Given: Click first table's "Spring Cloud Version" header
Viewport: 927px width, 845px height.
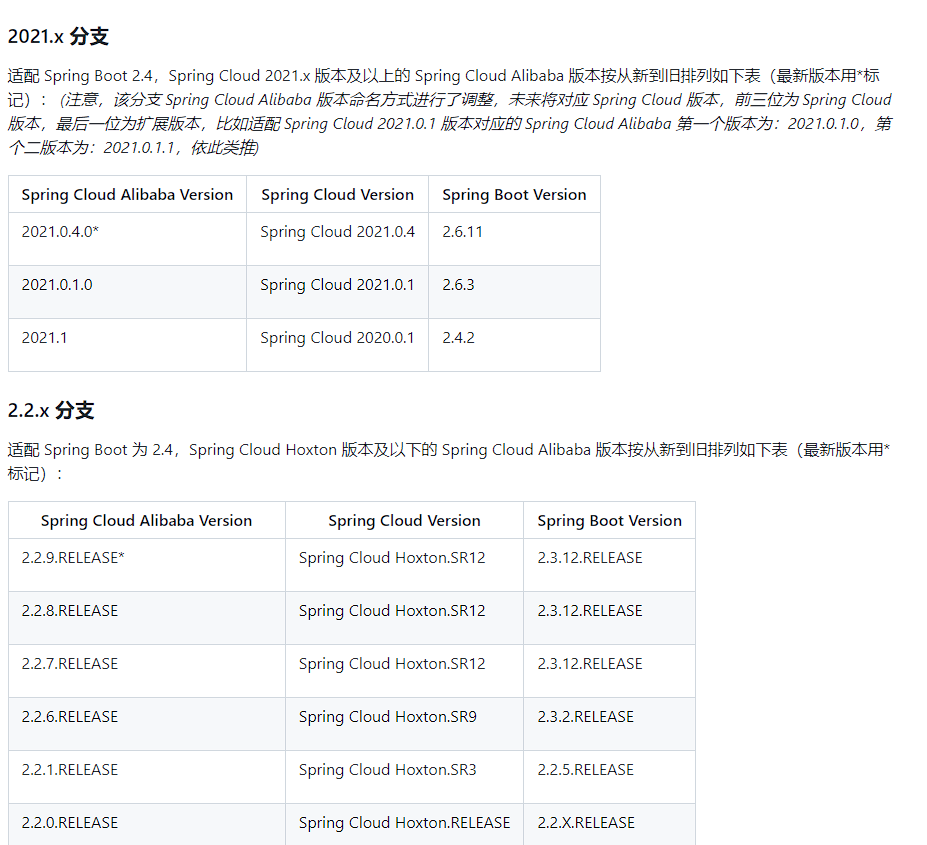Looking at the screenshot, I should point(338,195).
